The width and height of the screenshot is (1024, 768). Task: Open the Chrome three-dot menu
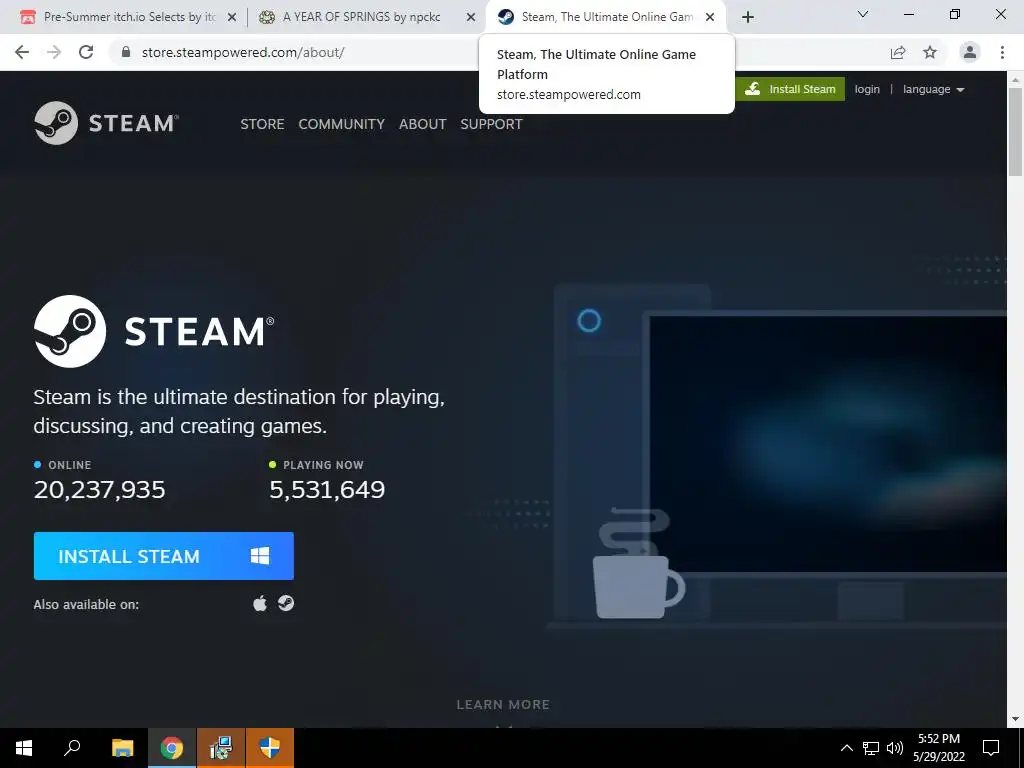(x=1002, y=52)
